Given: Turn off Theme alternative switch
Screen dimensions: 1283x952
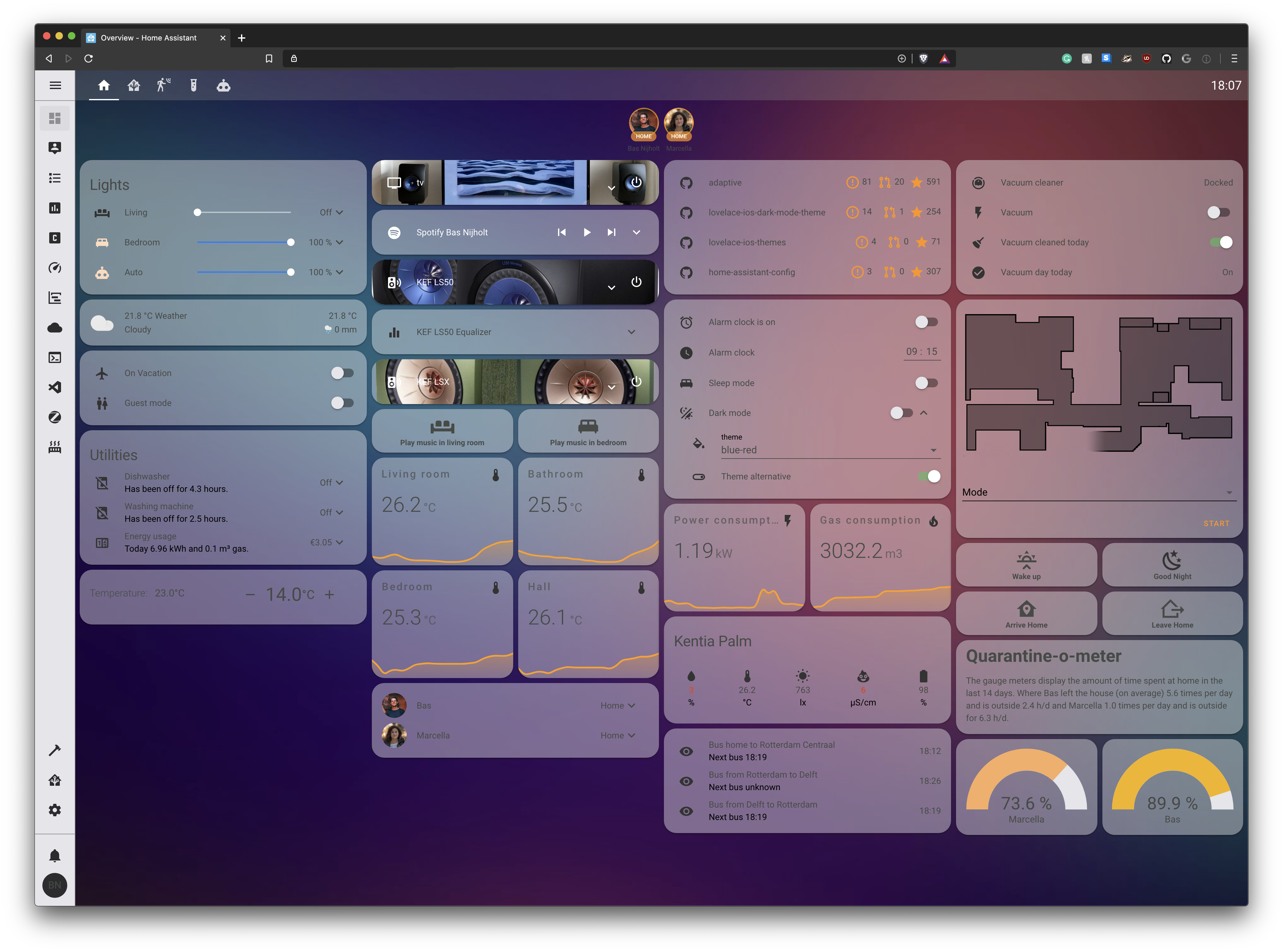Looking at the screenshot, I should tap(929, 476).
